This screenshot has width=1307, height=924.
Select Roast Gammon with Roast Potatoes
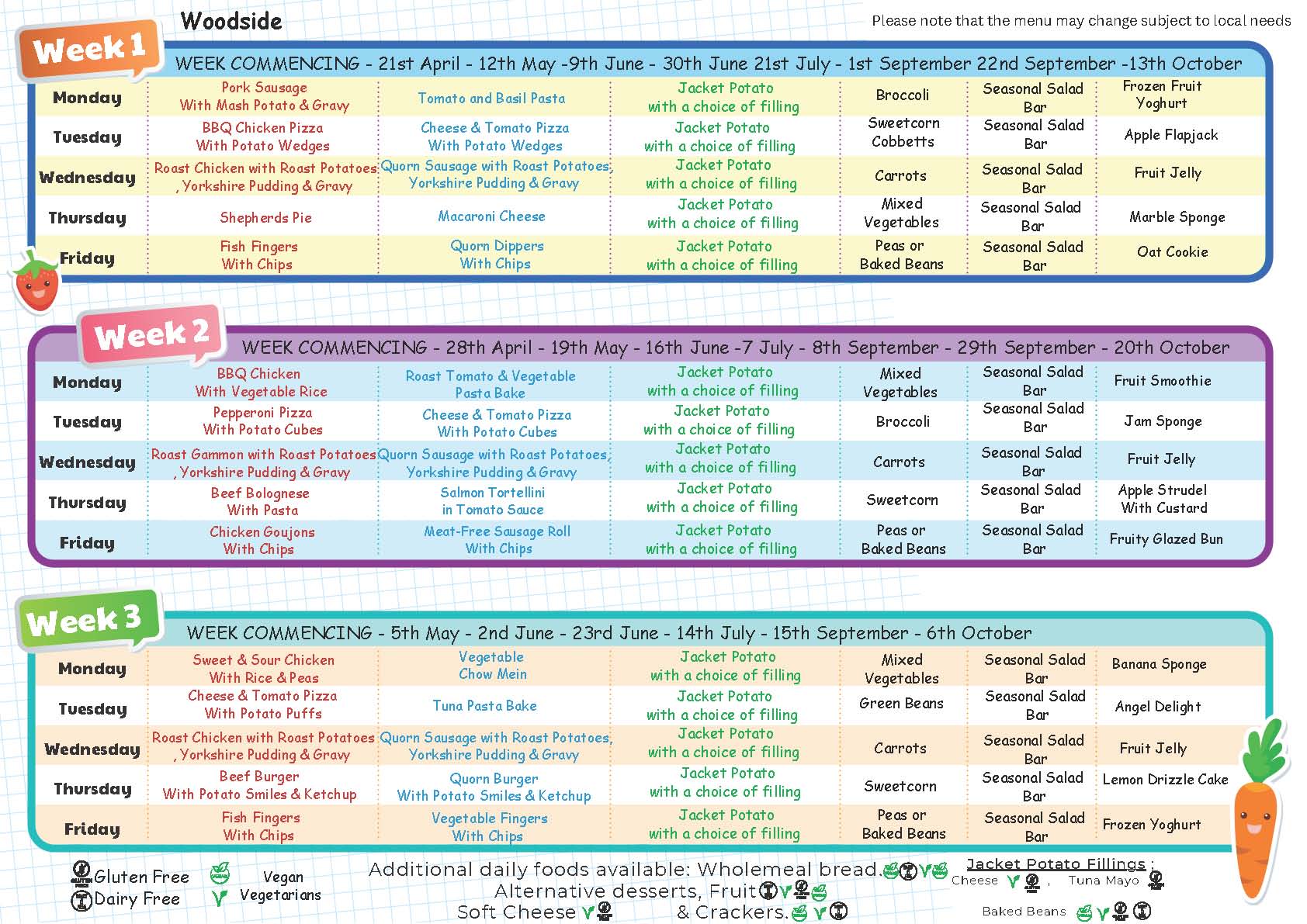(x=263, y=463)
